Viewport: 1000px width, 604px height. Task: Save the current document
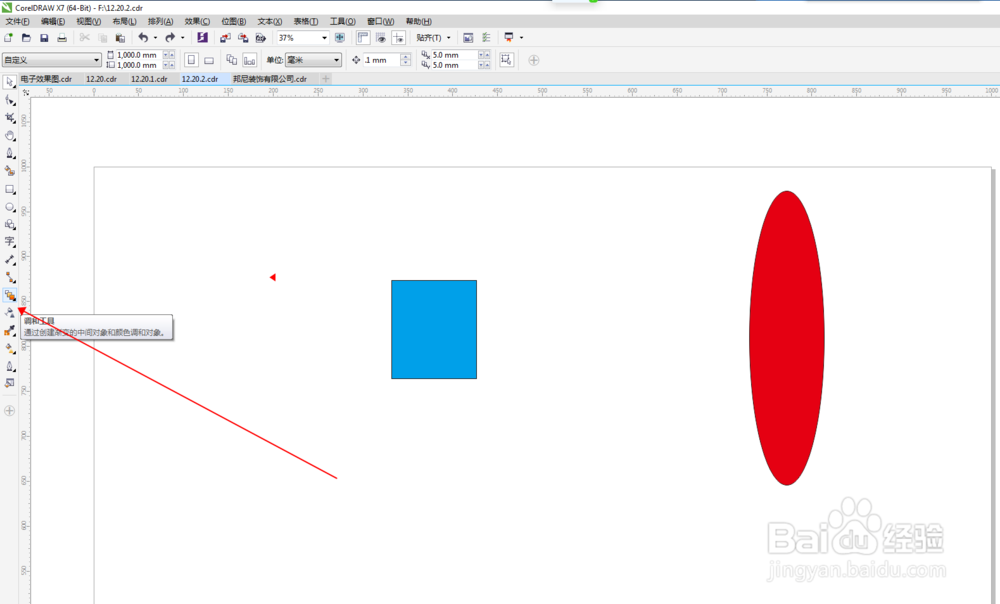[44, 38]
